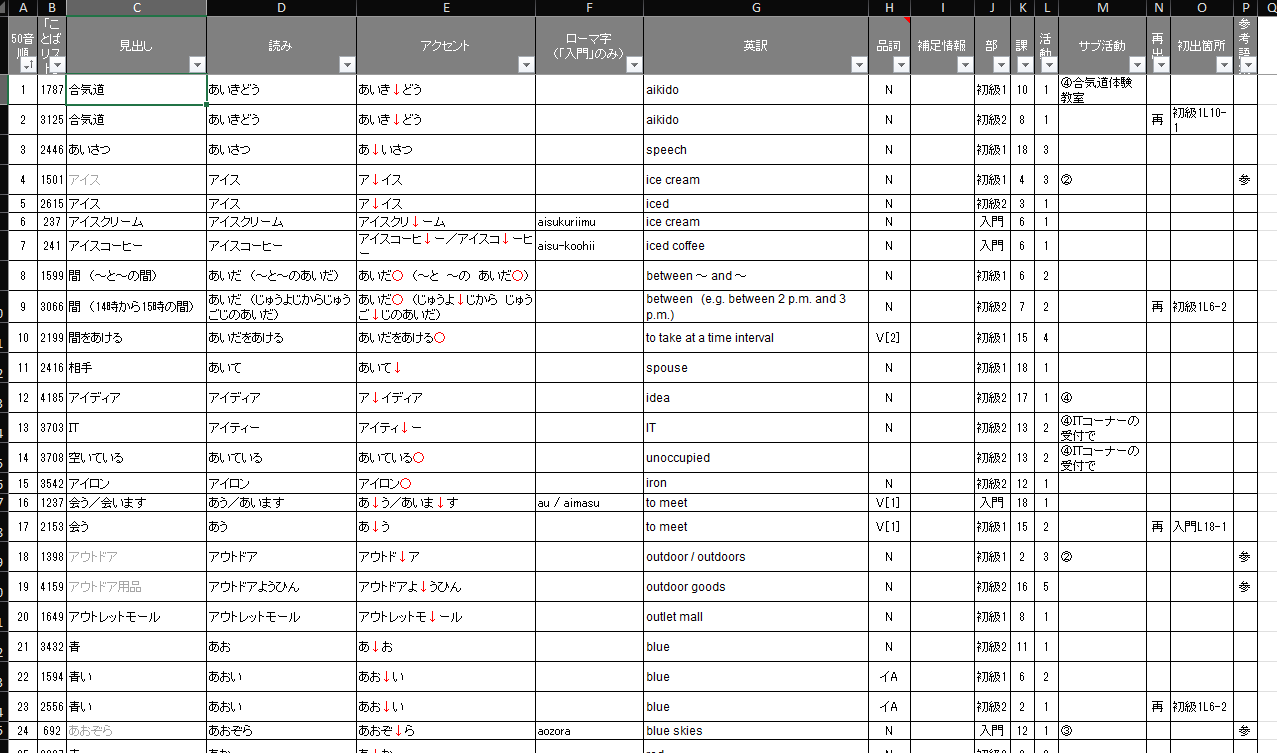Select column M by its letter header
The height and width of the screenshot is (753, 1277).
(x=1102, y=8)
